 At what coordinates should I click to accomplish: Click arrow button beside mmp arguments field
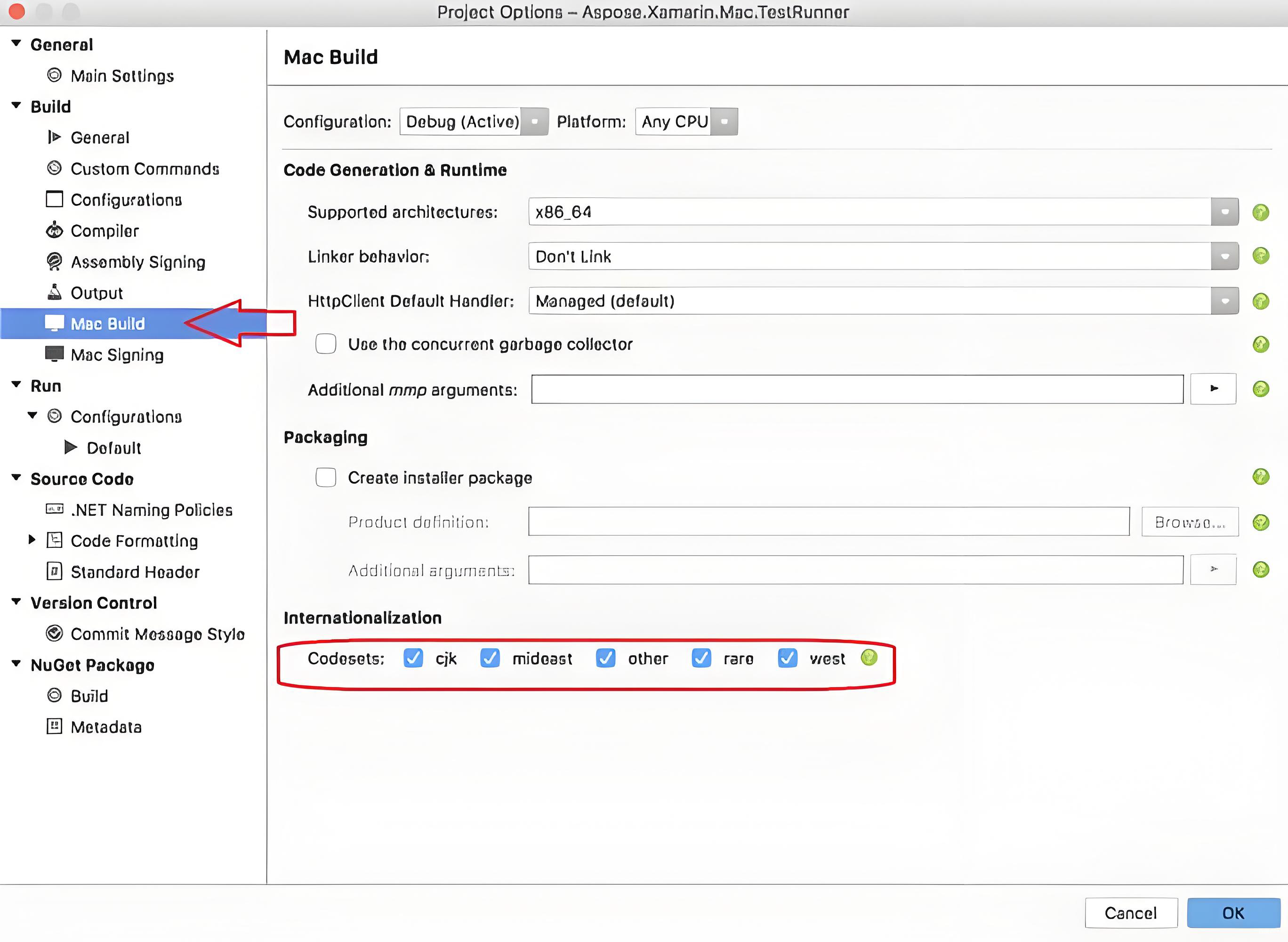tap(1213, 389)
